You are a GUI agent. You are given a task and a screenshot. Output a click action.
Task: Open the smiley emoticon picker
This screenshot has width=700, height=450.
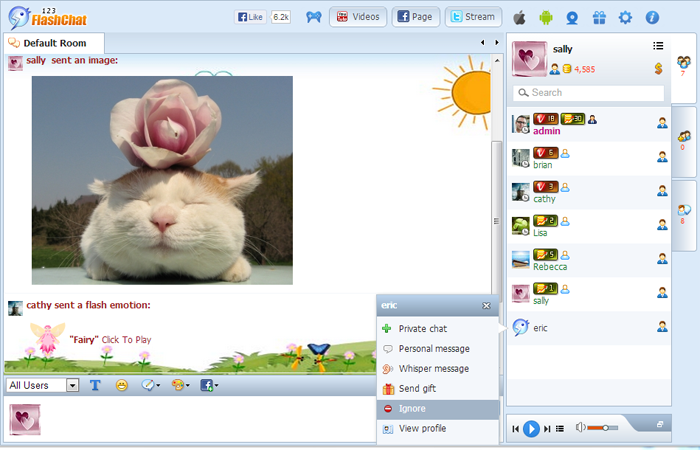coord(122,385)
